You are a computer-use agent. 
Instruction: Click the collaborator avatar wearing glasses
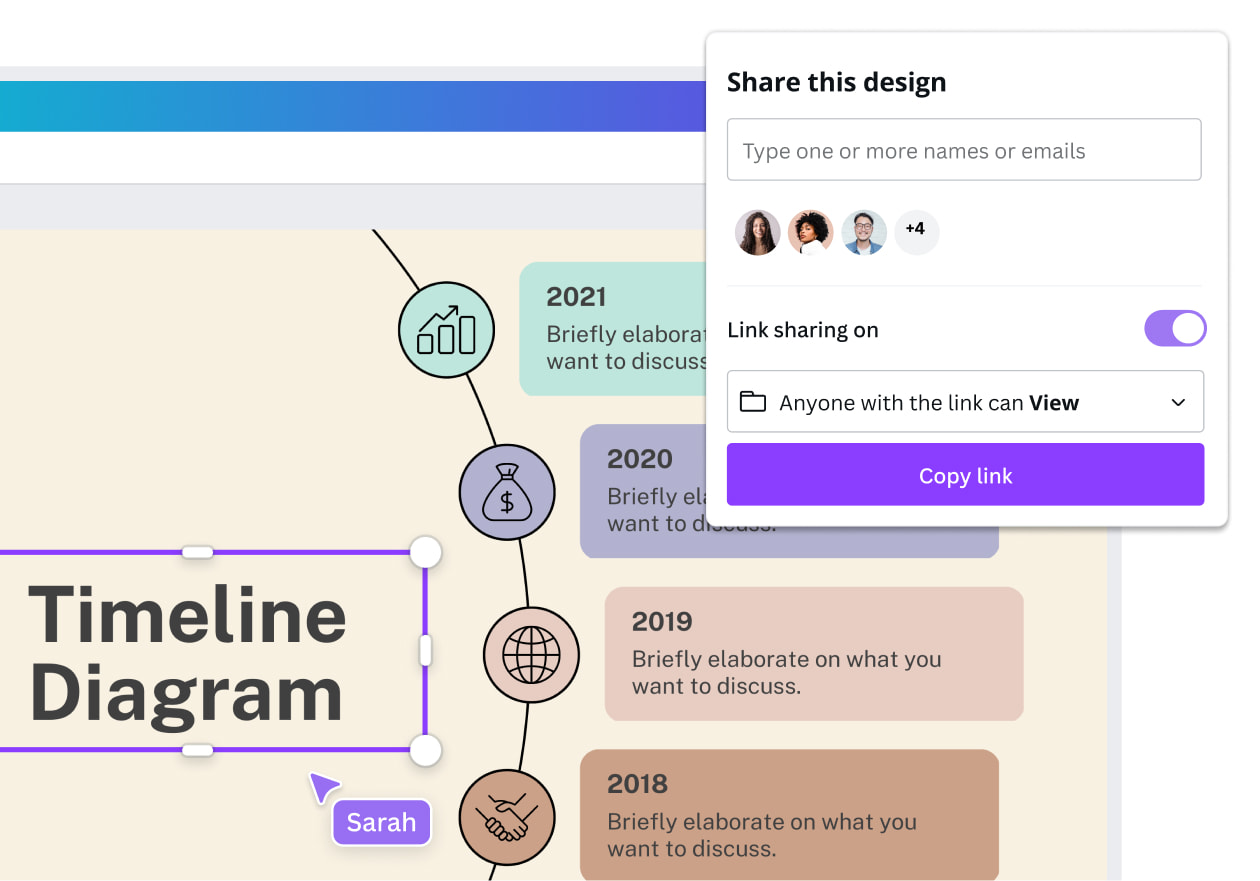pyautogui.click(x=863, y=231)
